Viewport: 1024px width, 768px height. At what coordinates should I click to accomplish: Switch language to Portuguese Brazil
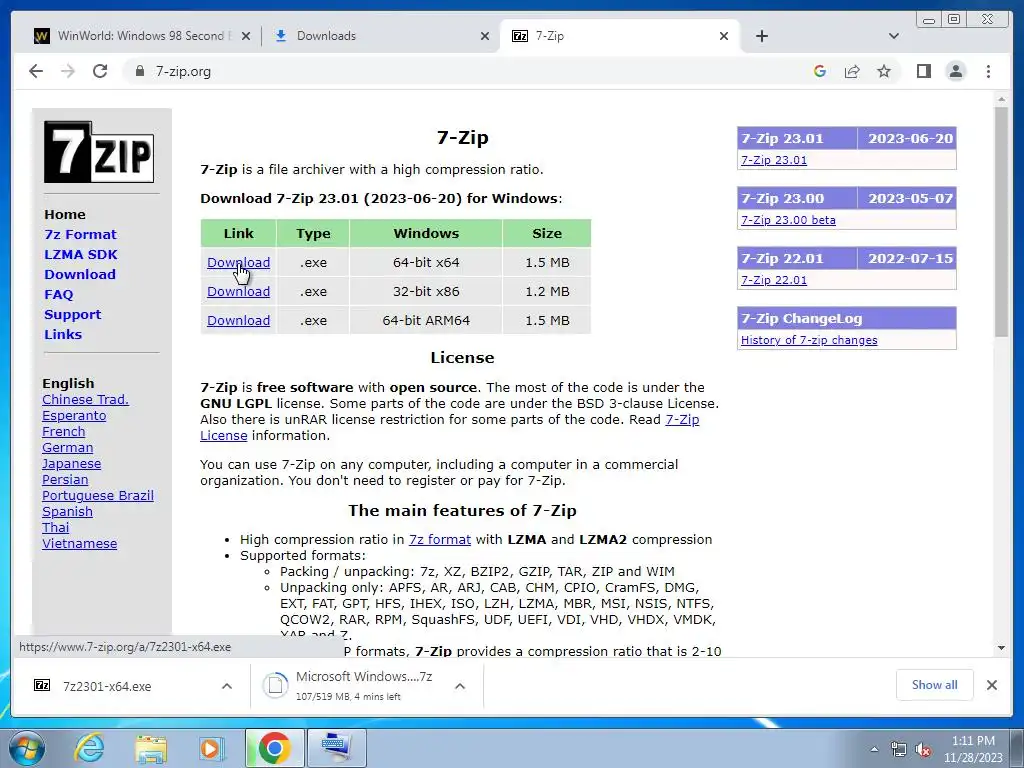pyautogui.click(x=98, y=496)
